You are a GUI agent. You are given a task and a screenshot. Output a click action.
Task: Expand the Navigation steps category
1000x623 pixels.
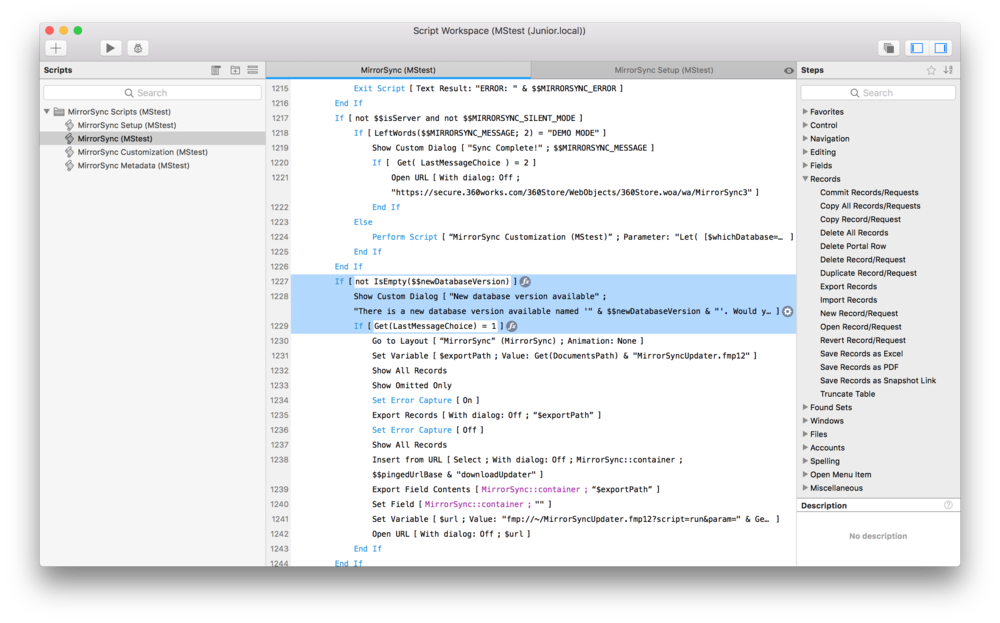[806, 139]
